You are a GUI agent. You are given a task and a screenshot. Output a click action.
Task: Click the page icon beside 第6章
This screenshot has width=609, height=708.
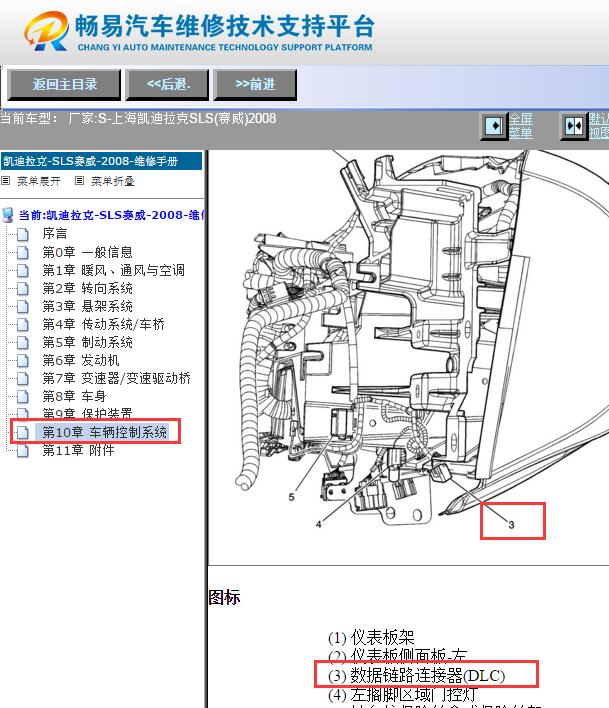(23, 361)
